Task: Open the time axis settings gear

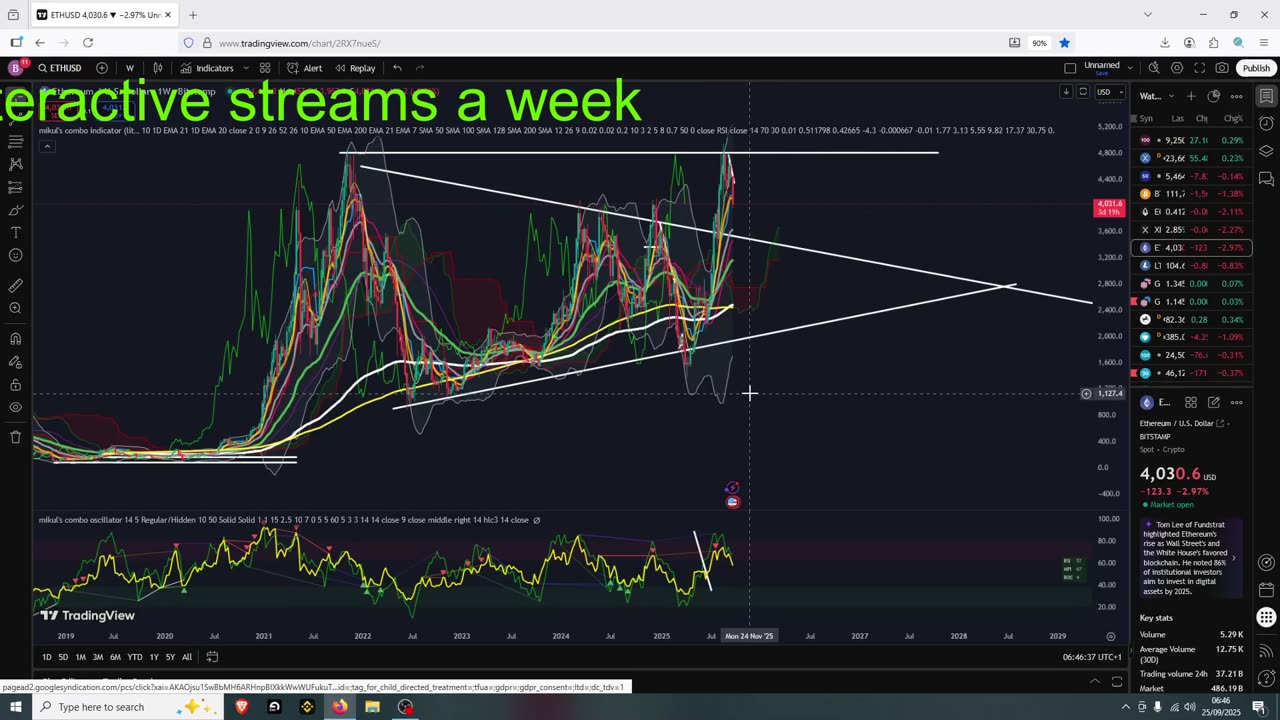Action: [1111, 636]
